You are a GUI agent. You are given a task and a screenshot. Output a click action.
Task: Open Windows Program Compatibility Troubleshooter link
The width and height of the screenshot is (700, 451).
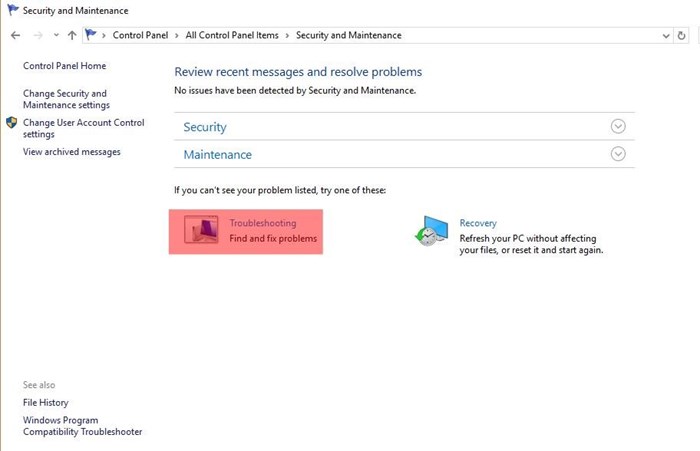tap(83, 426)
